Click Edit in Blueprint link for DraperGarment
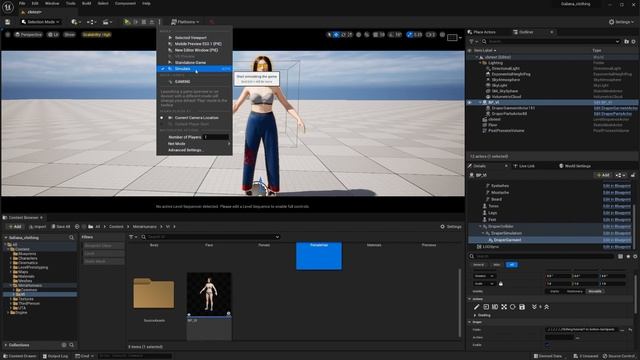The image size is (640, 360). click(616, 240)
